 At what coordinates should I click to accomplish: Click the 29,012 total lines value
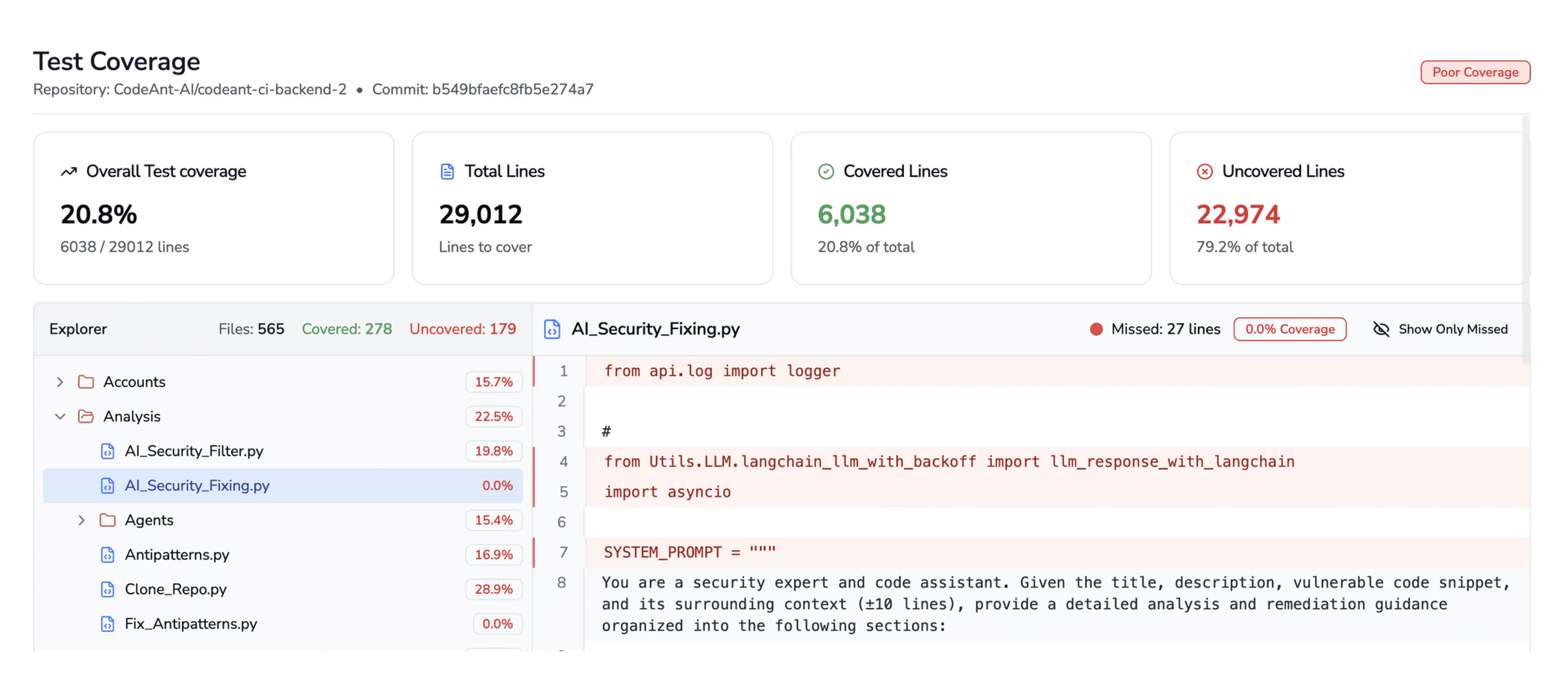pos(480,215)
